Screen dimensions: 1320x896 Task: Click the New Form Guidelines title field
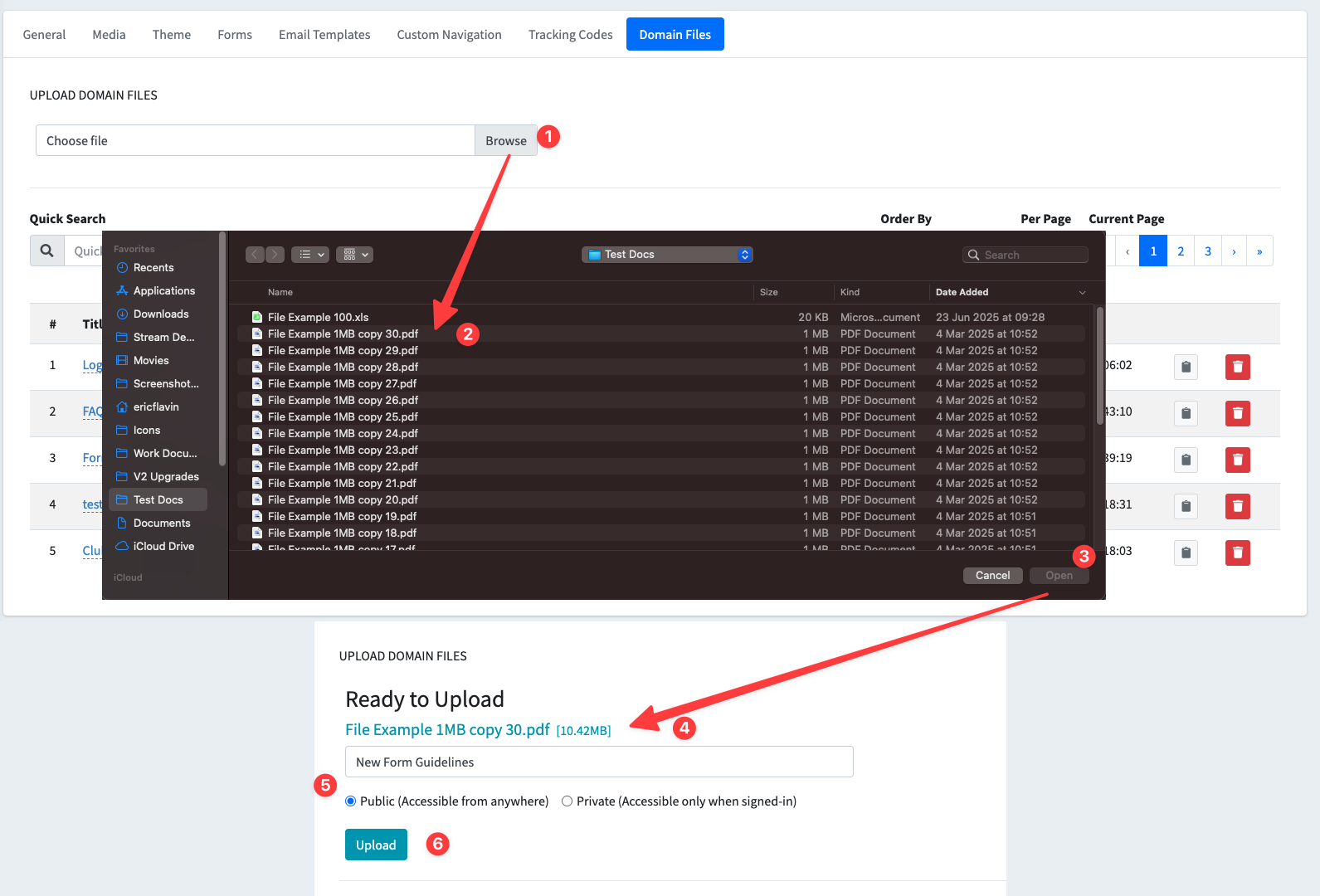point(599,762)
